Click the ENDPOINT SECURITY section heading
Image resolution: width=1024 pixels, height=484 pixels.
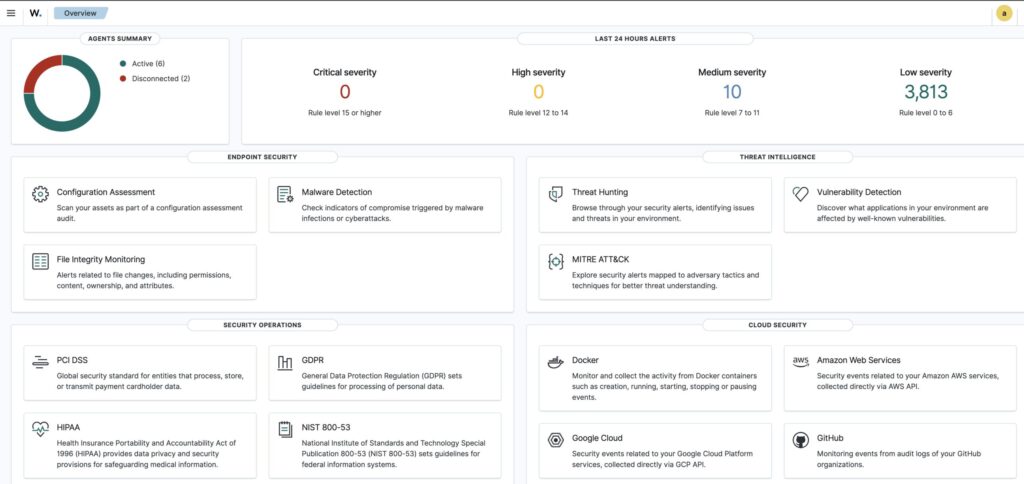[262, 157]
